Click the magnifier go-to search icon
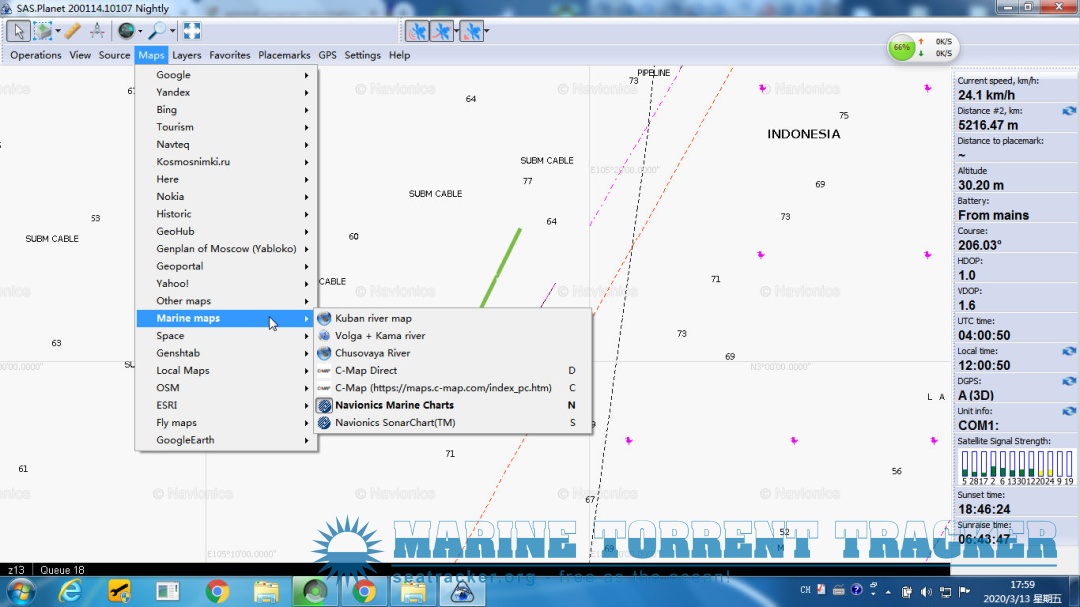Screen dimensions: 1080x607 point(157,31)
